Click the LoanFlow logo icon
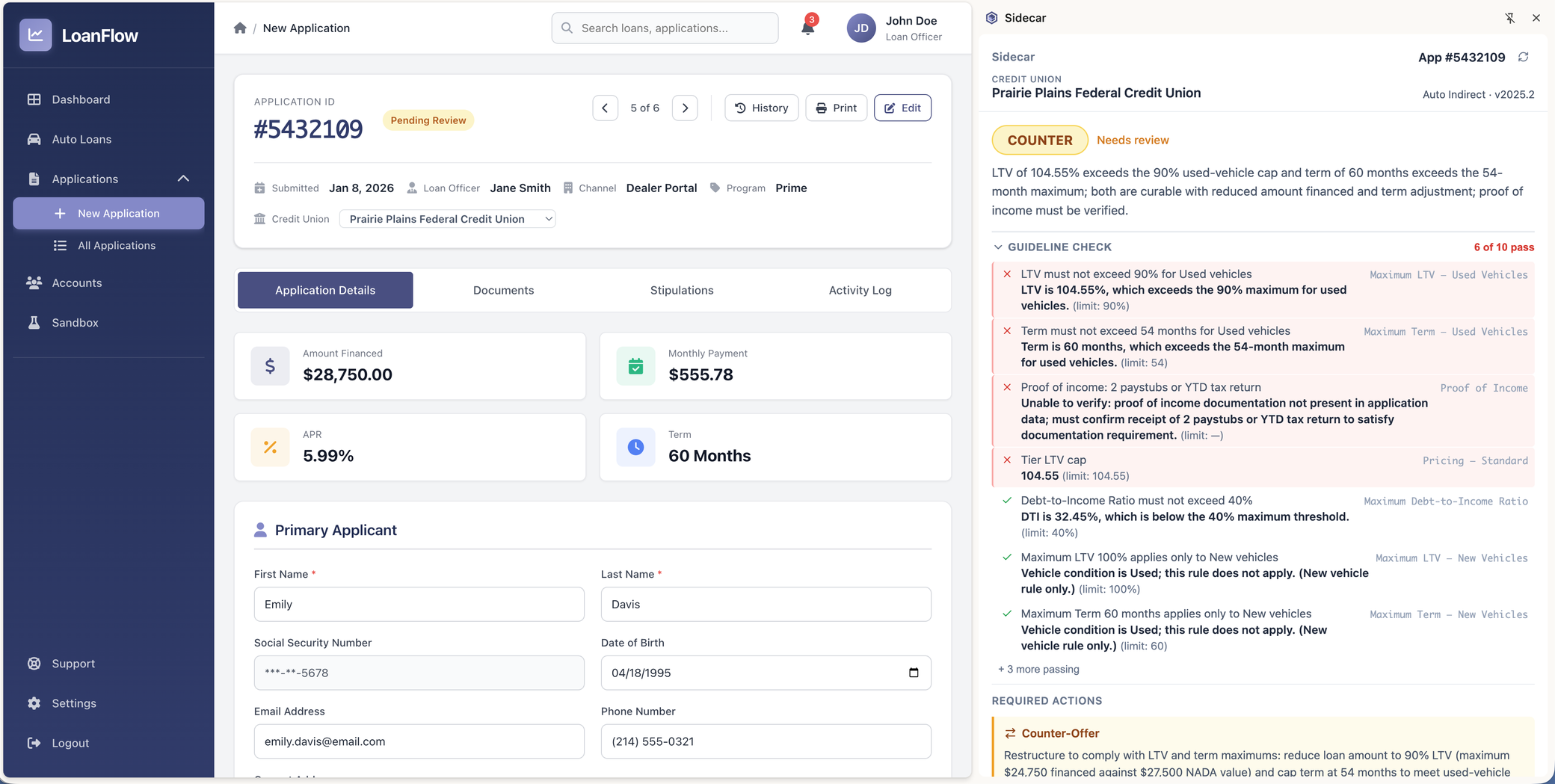The height and width of the screenshot is (784, 1555). pos(35,35)
